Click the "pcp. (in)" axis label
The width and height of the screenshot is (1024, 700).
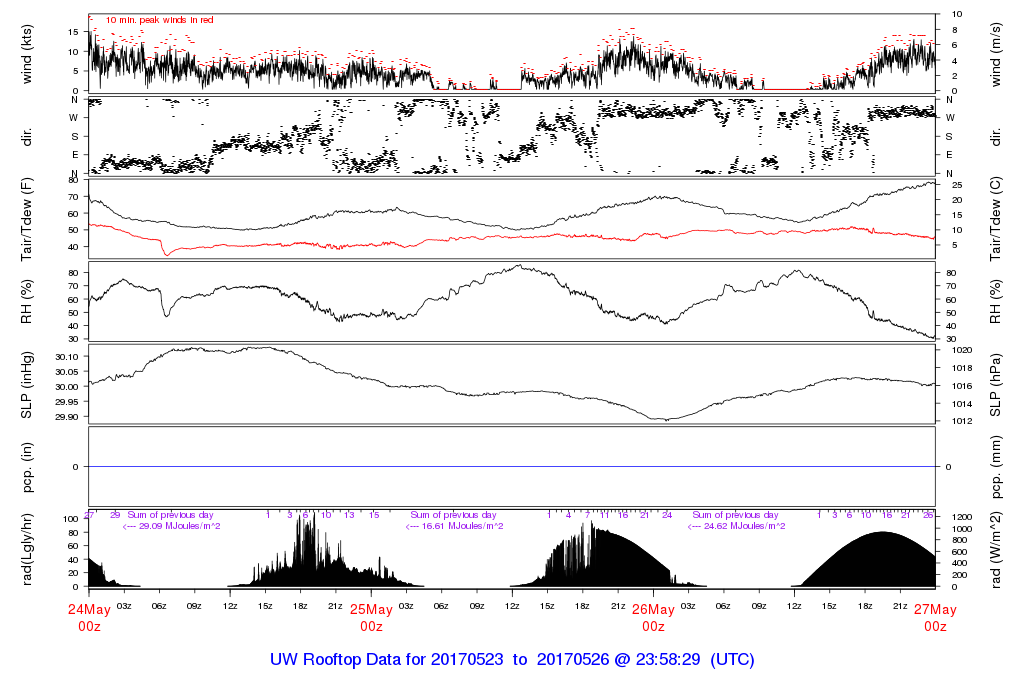click(x=27, y=466)
